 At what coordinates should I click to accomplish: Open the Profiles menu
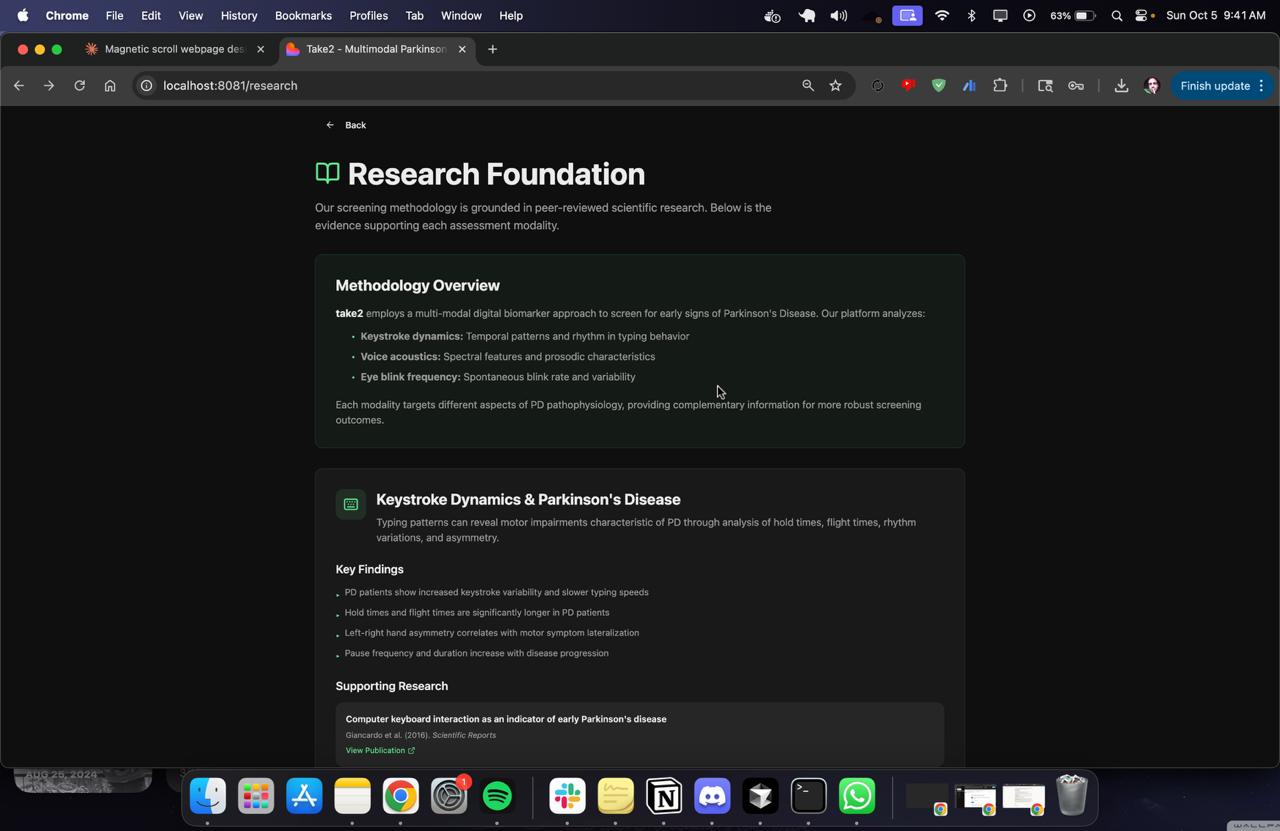coord(368,16)
